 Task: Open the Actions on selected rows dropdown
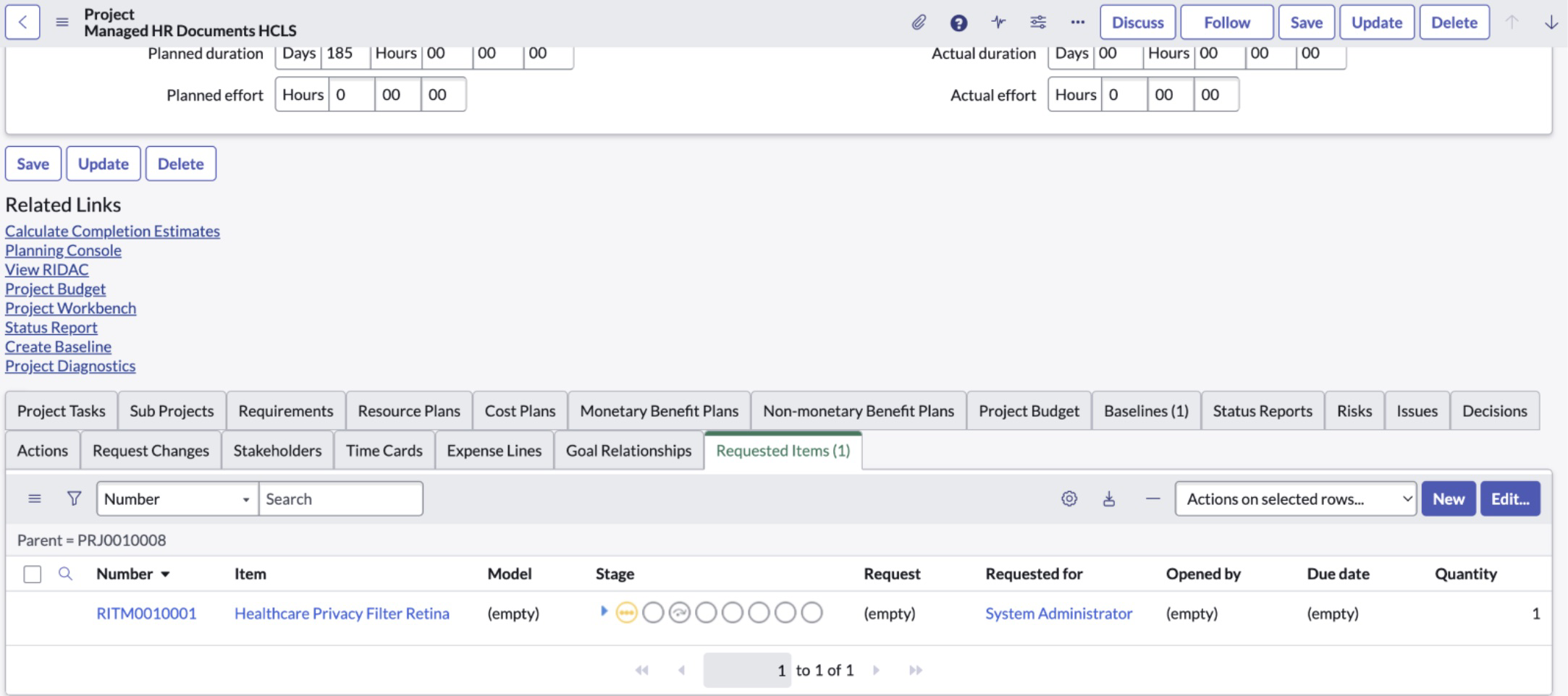(x=1296, y=498)
